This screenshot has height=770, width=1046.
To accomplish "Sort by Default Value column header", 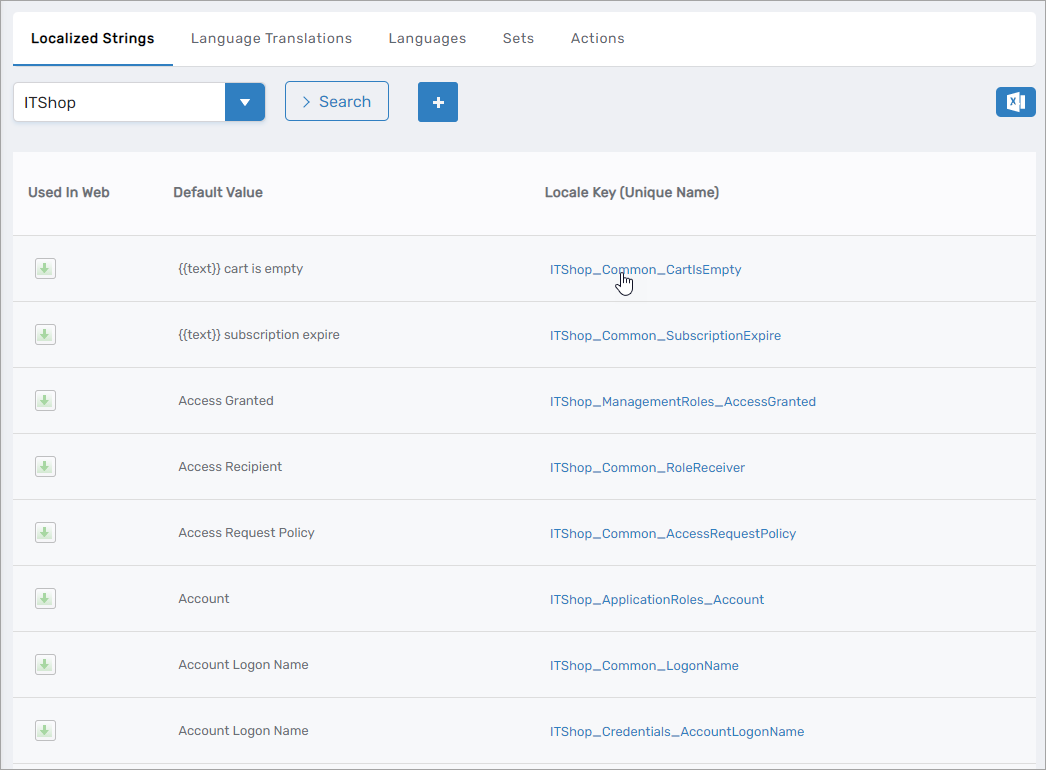I will click(x=218, y=193).
